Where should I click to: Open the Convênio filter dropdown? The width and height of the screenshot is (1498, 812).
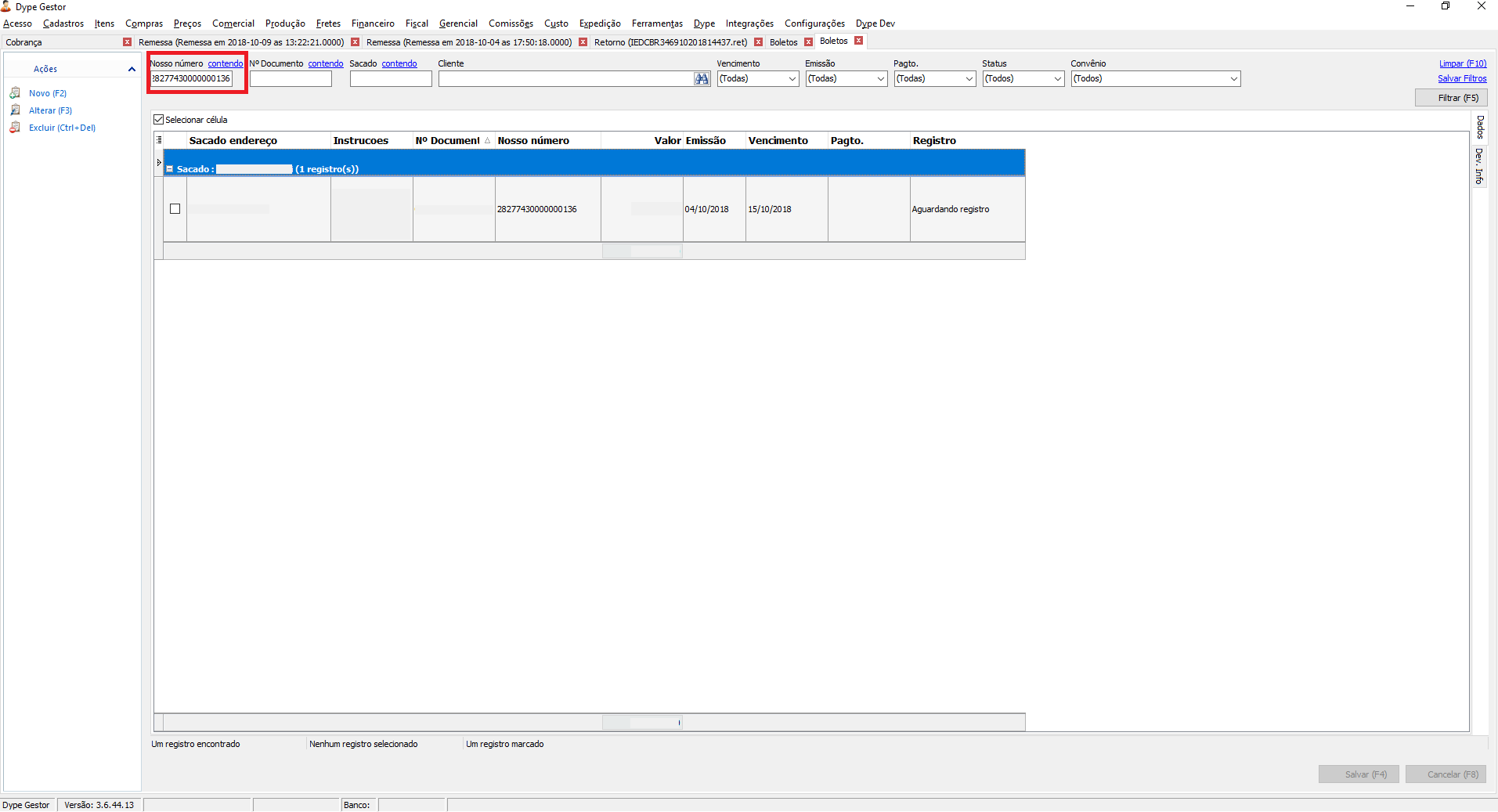coord(1233,78)
